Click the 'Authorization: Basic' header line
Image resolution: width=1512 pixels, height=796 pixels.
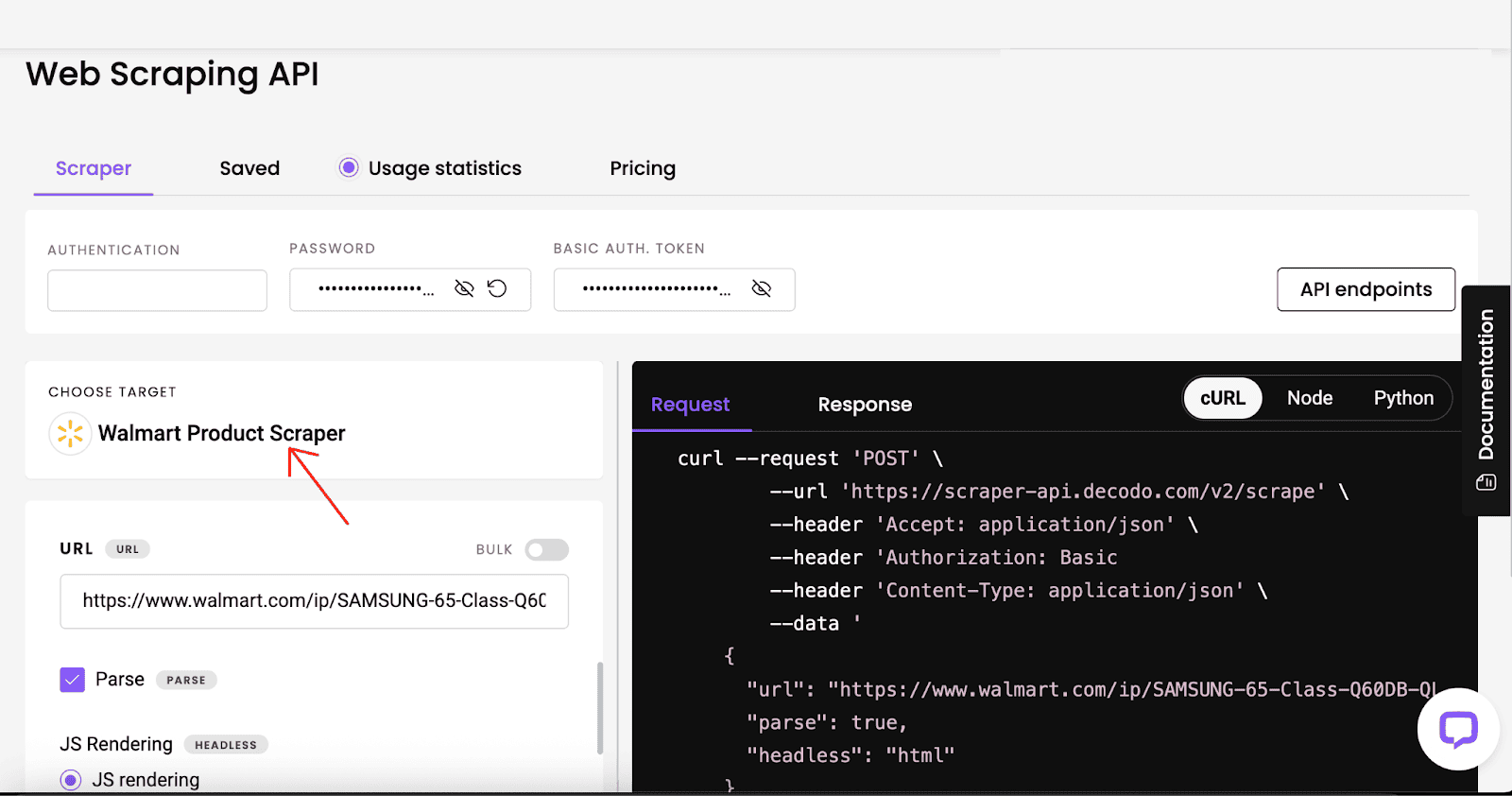point(943,558)
